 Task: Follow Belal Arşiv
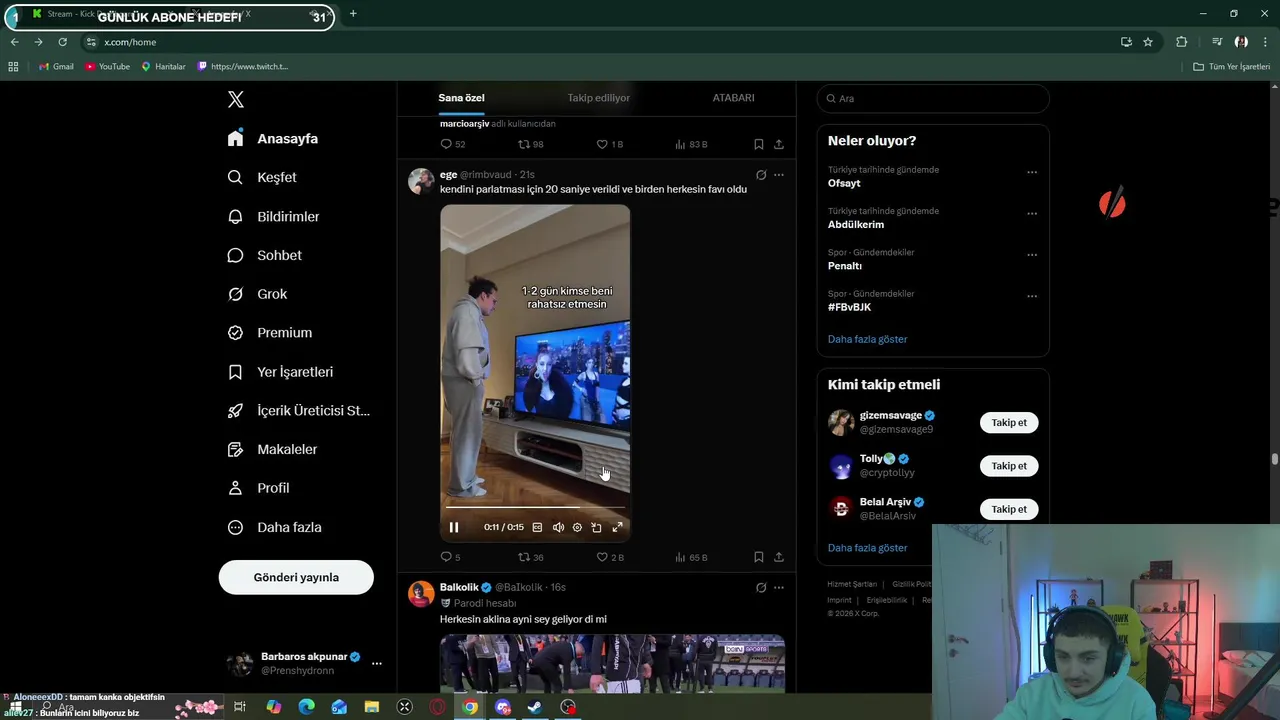(x=1009, y=509)
